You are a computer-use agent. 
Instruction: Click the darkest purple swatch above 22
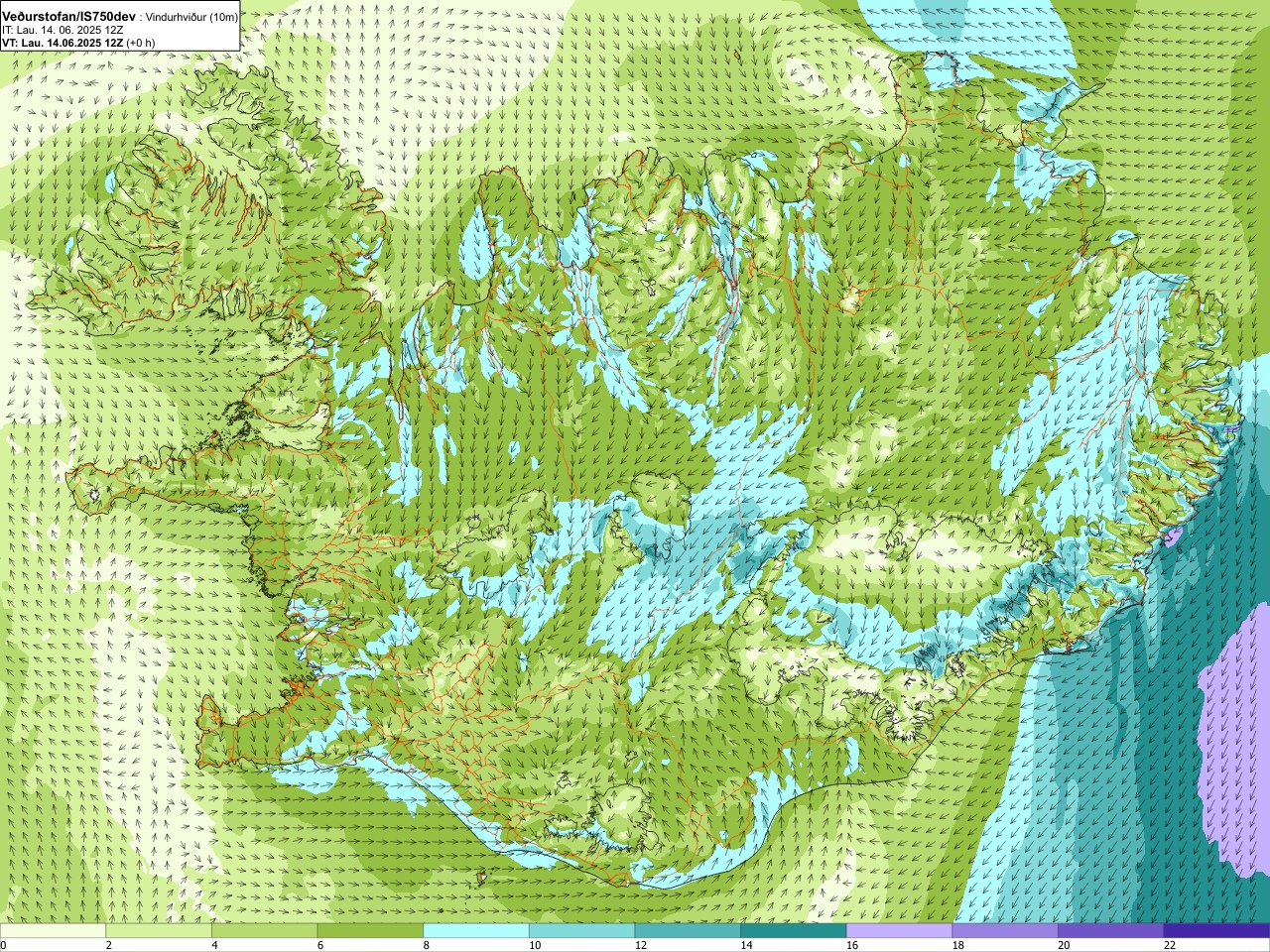pos(1216,931)
